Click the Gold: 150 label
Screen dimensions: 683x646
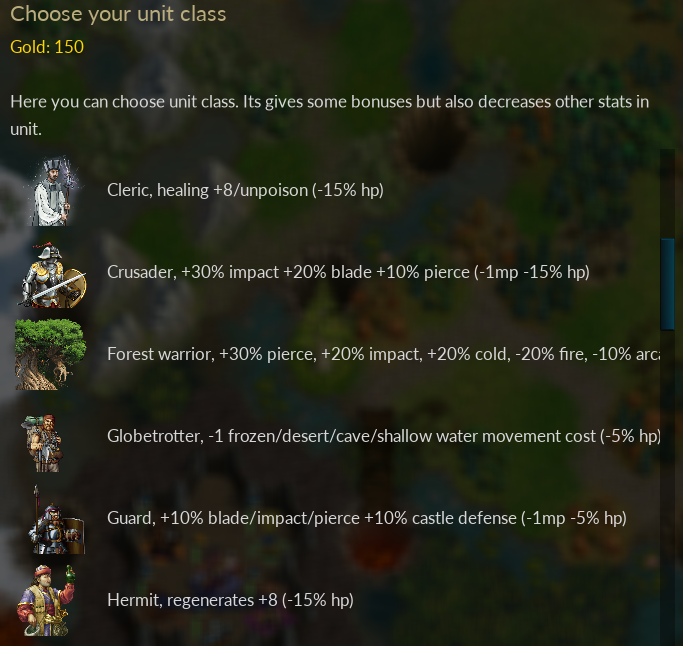[x=47, y=47]
